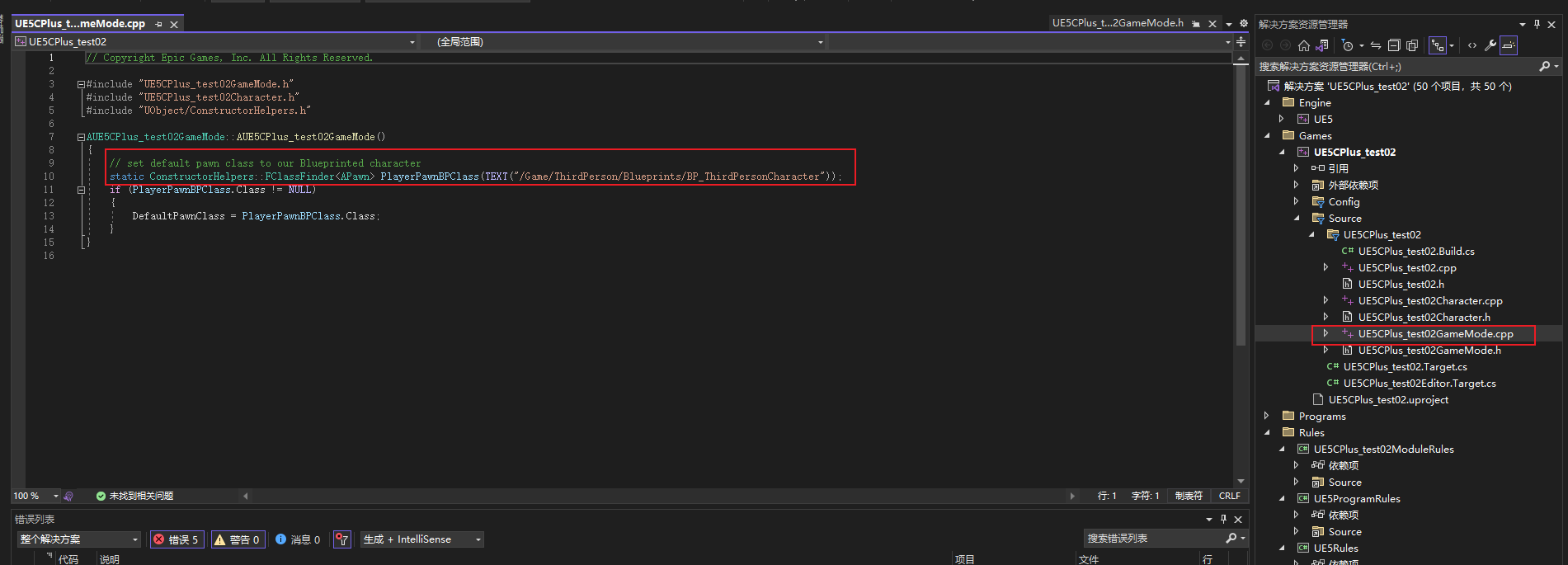Toggle the 错误 5 errors filter
1568x565 pixels.
coord(177,539)
